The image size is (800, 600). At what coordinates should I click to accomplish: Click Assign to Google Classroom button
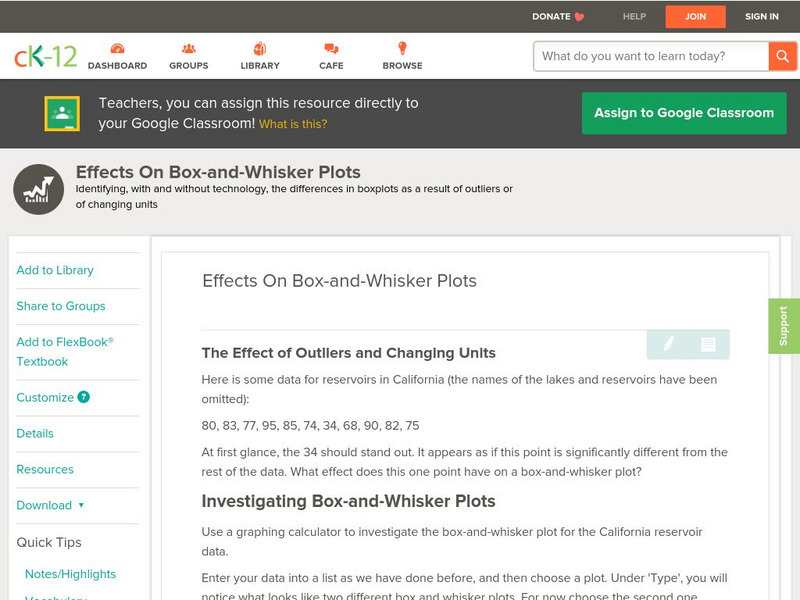click(684, 113)
